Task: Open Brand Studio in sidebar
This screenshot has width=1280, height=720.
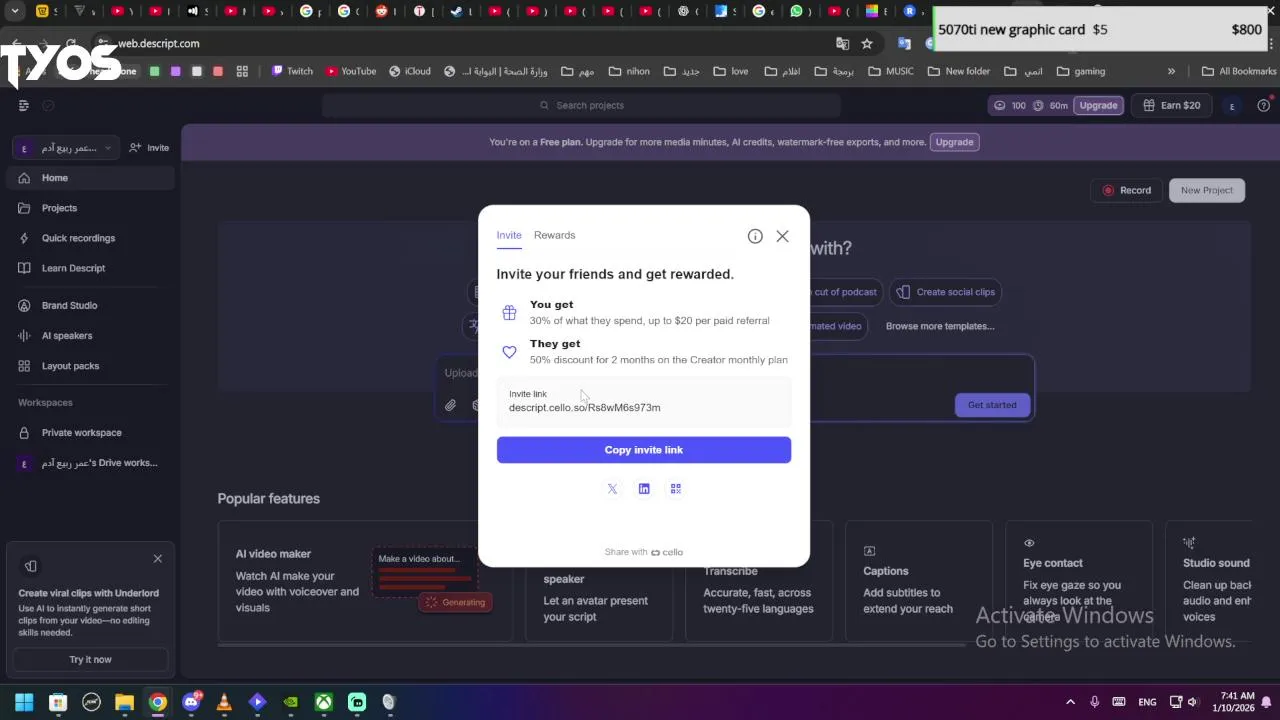Action: (x=90, y=305)
